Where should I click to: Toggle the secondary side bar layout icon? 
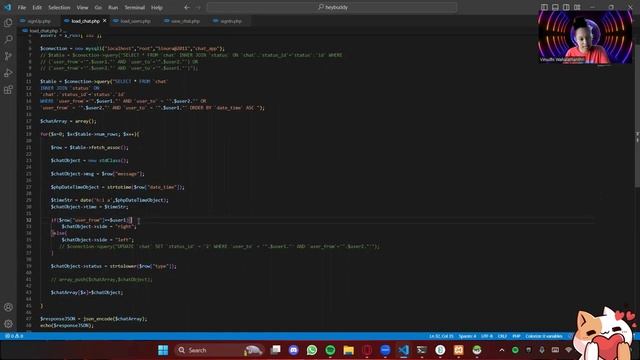pyautogui.click(x=566, y=7)
